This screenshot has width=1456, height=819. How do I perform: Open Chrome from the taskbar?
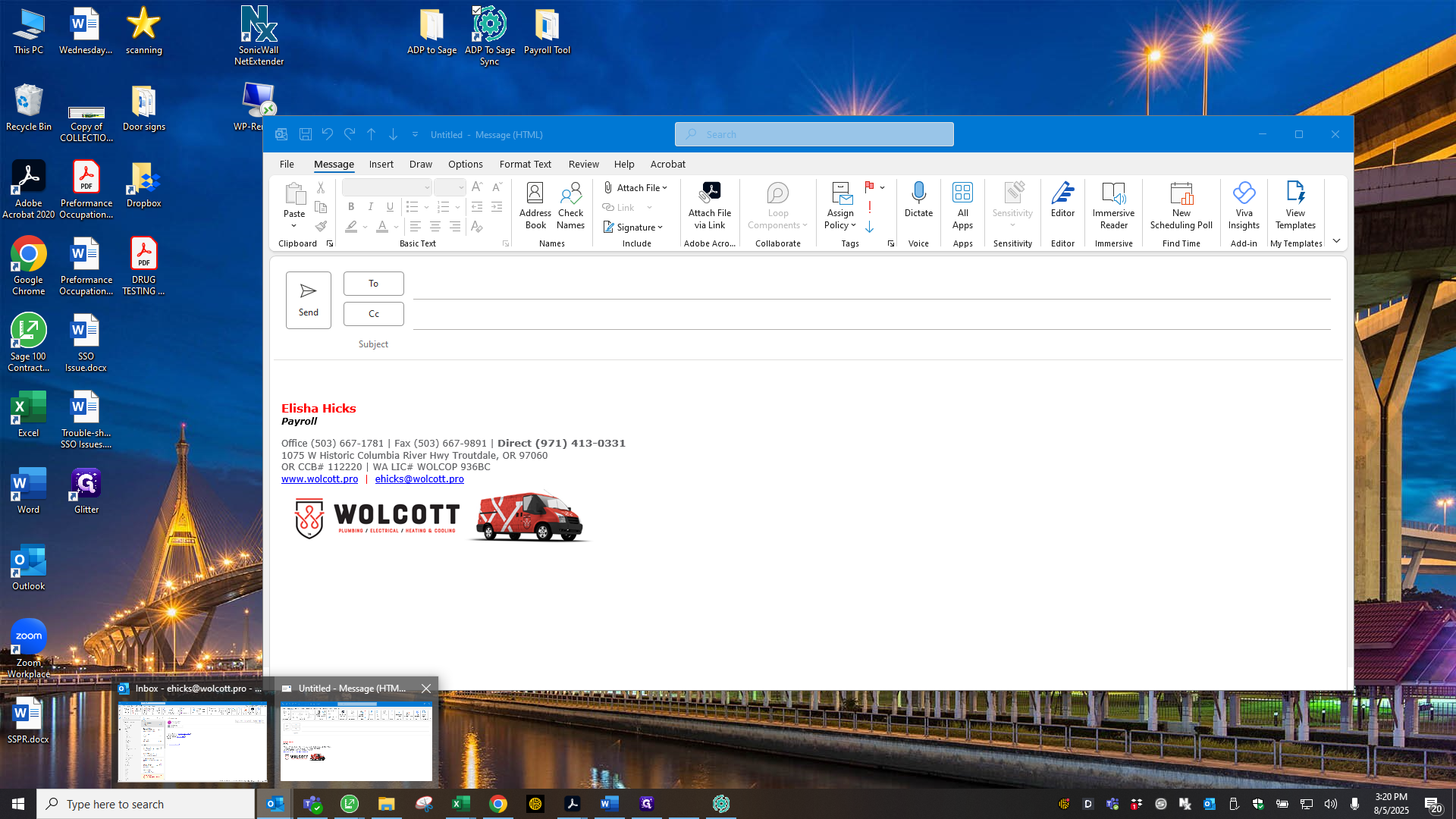point(498,804)
